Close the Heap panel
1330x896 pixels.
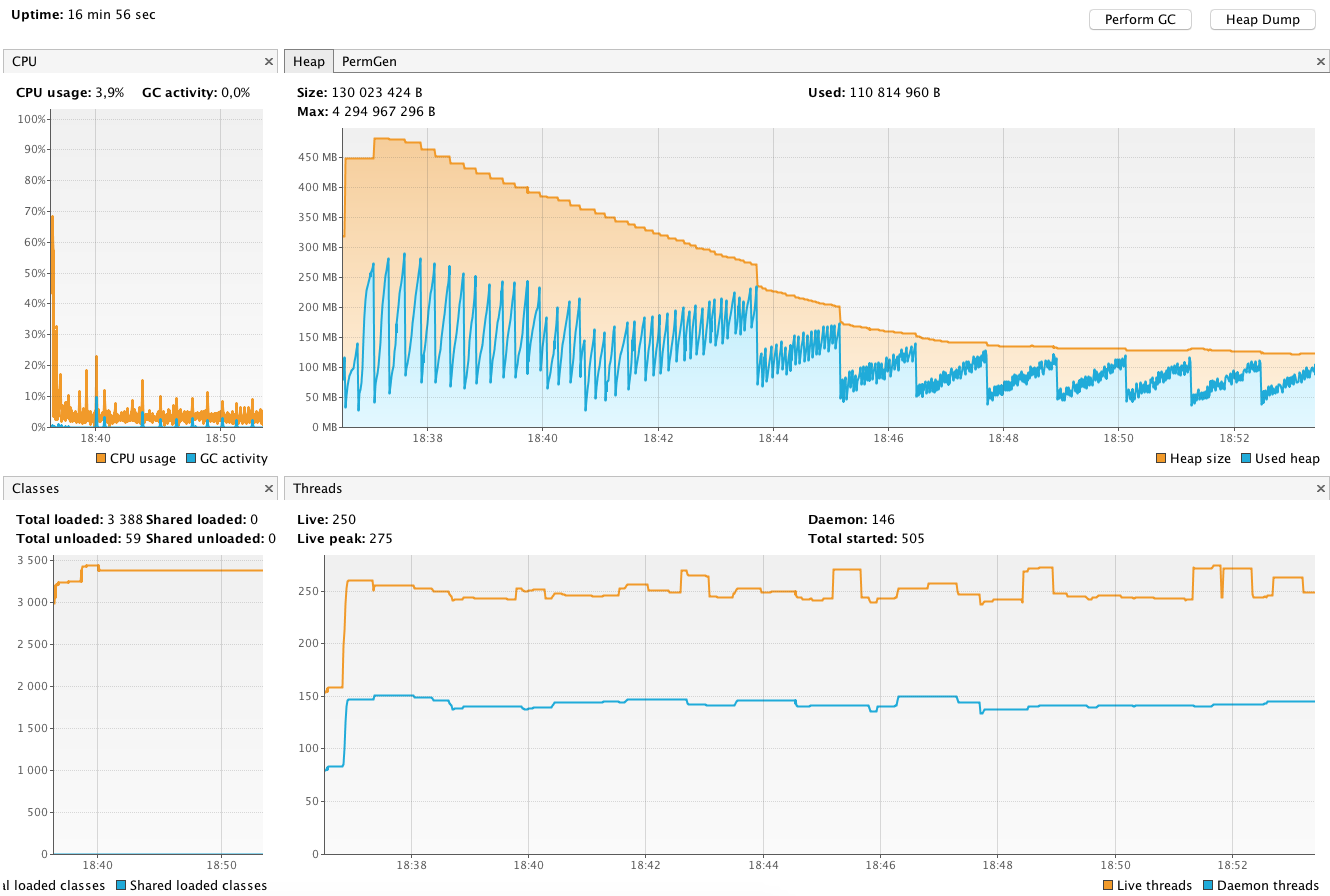(x=1321, y=62)
